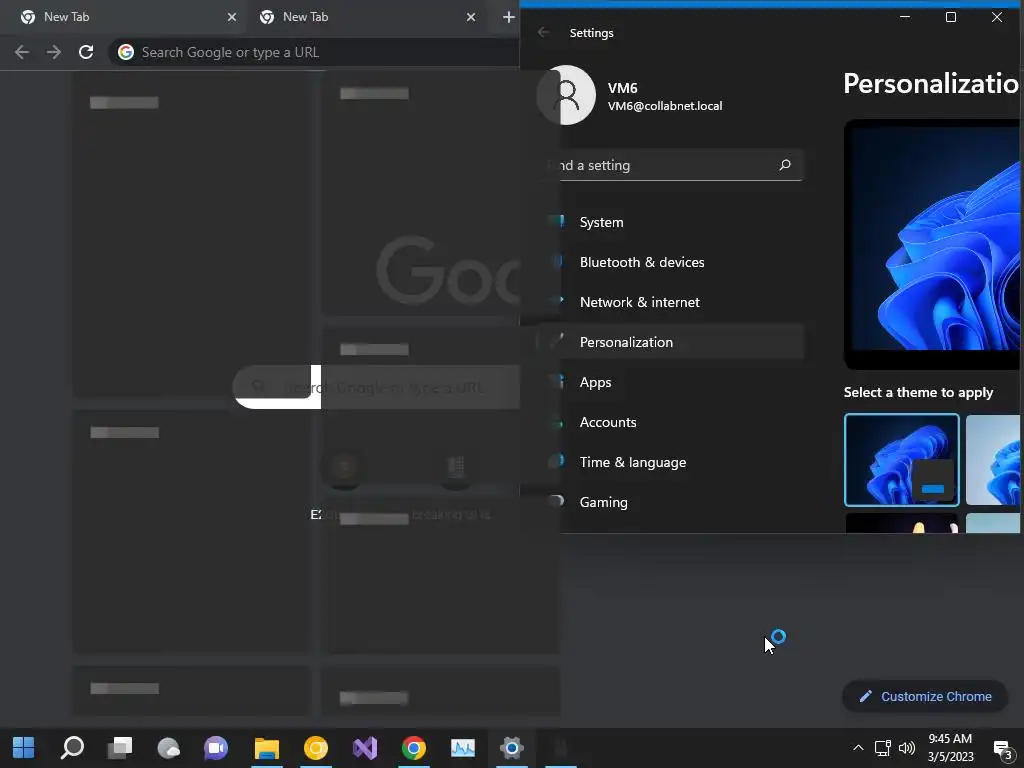Open Apps settings
Viewport: 1024px width, 768px height.
pyautogui.click(x=670, y=382)
